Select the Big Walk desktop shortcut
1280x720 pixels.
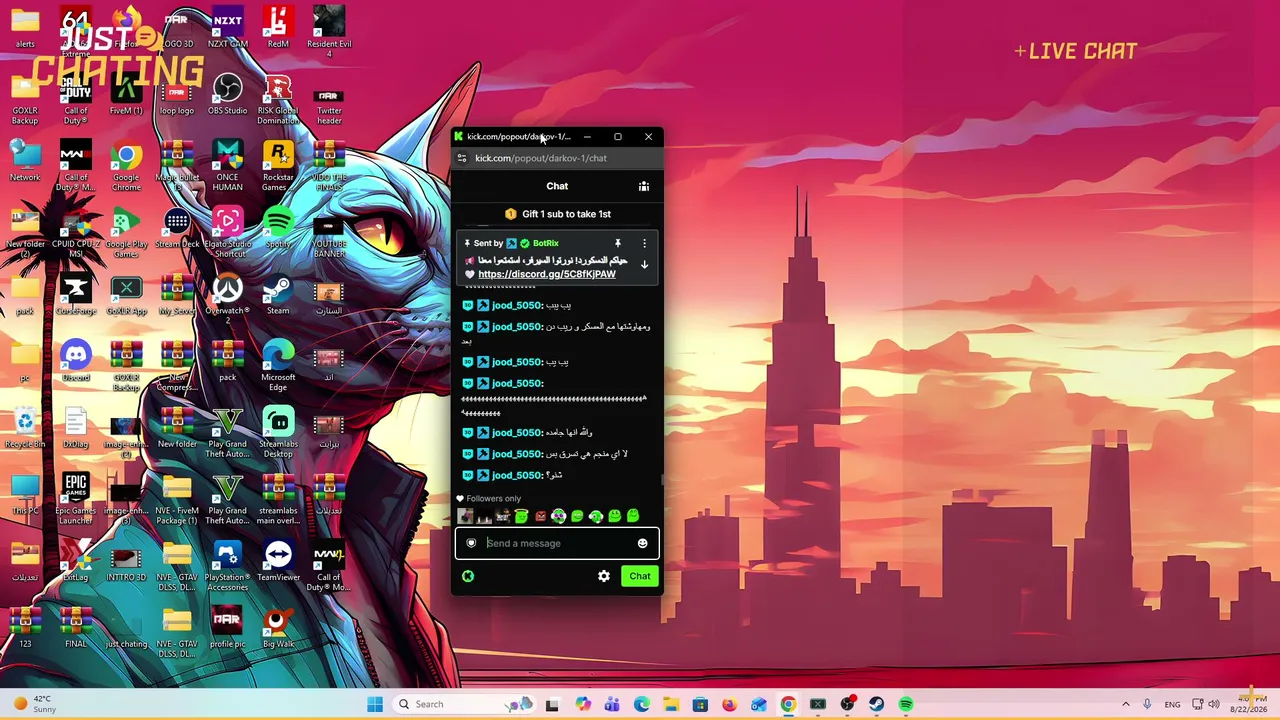(278, 629)
